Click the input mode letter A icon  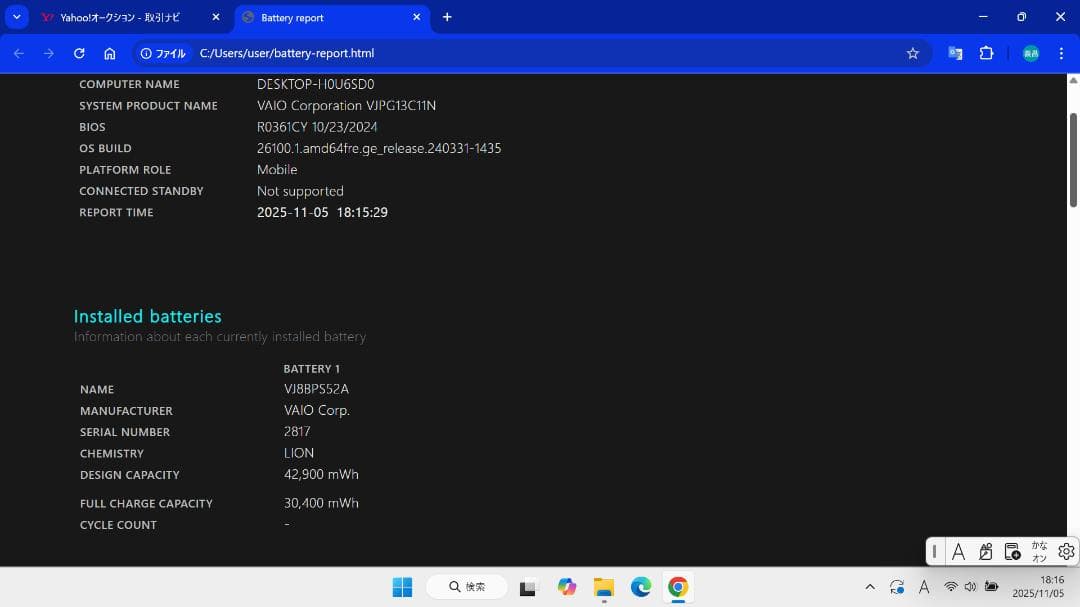point(958,551)
